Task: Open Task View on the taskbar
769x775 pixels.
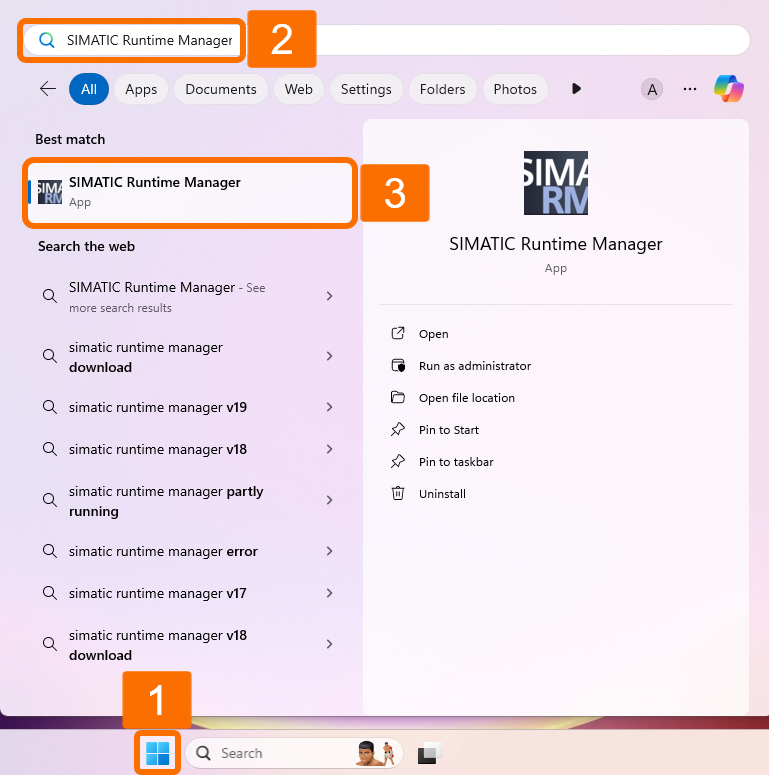Action: (429, 753)
